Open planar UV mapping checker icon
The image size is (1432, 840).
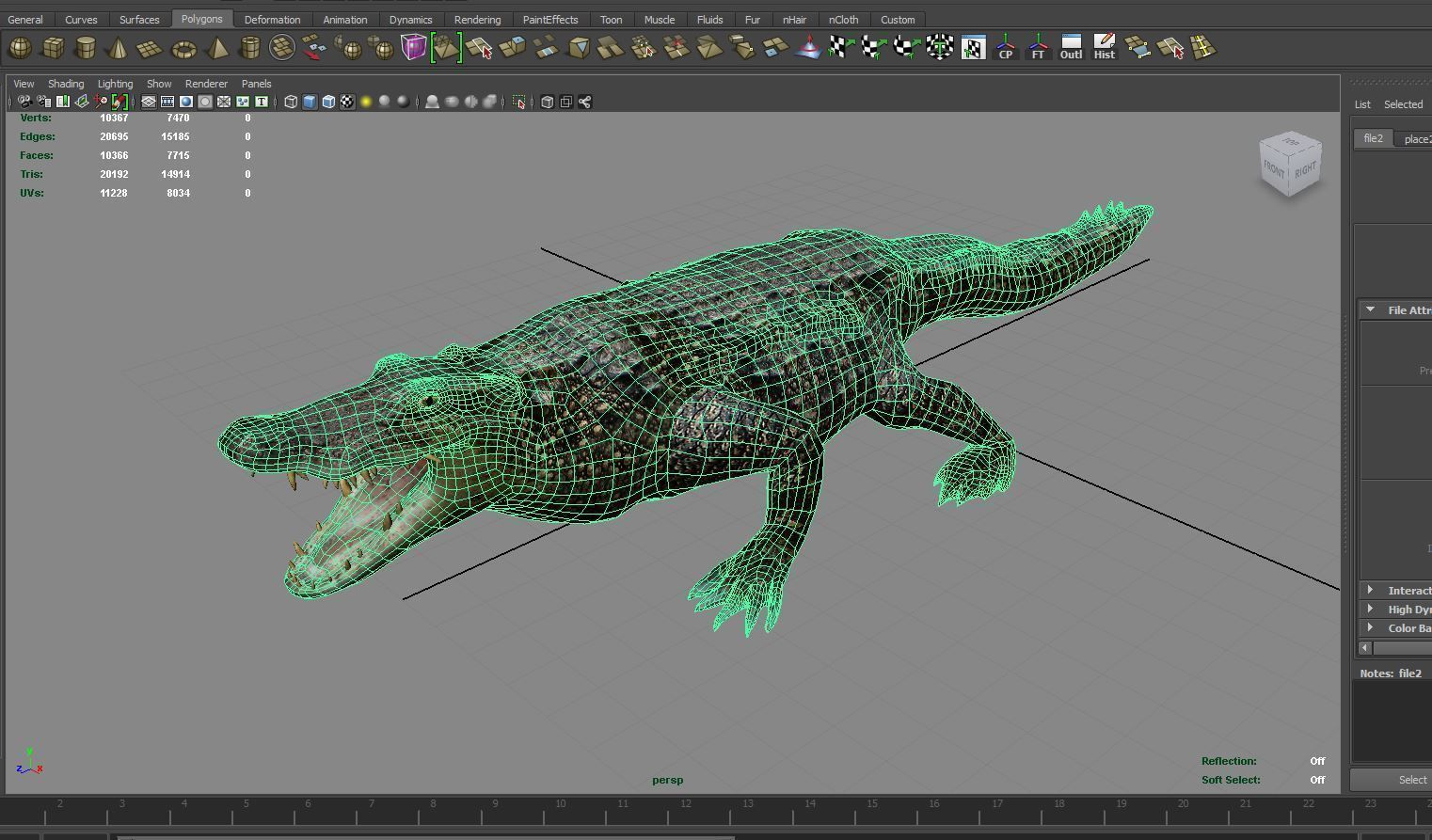point(840,47)
